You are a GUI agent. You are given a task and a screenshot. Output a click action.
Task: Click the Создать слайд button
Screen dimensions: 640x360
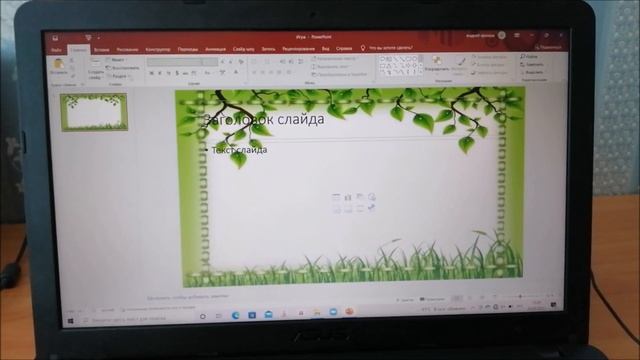pyautogui.click(x=96, y=69)
